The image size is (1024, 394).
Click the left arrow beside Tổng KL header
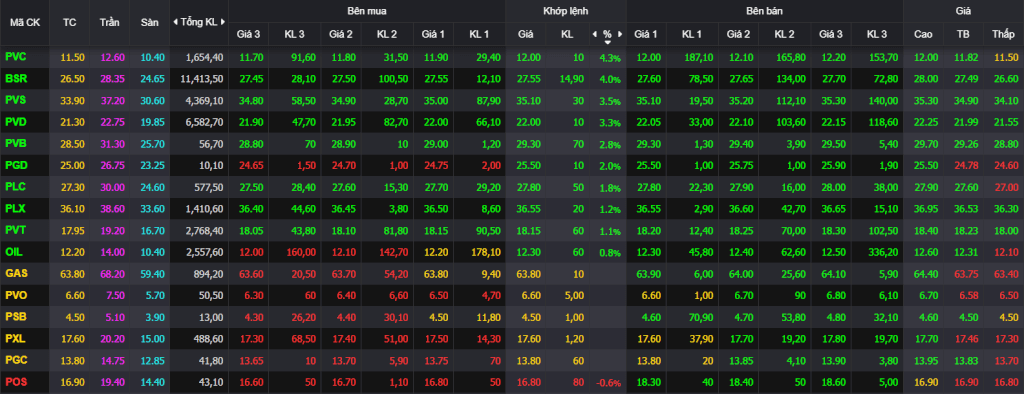coord(175,22)
